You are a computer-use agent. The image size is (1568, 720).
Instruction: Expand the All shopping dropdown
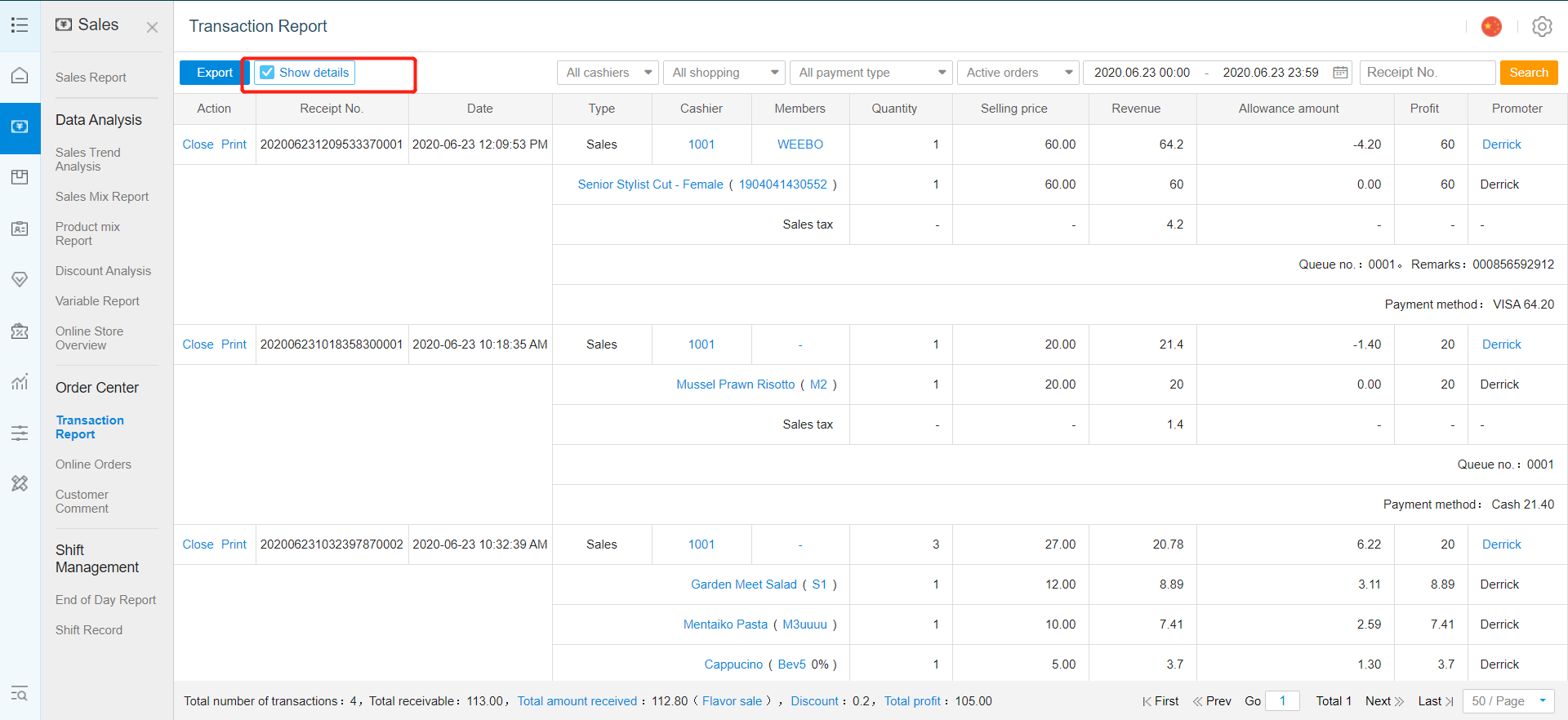[724, 73]
